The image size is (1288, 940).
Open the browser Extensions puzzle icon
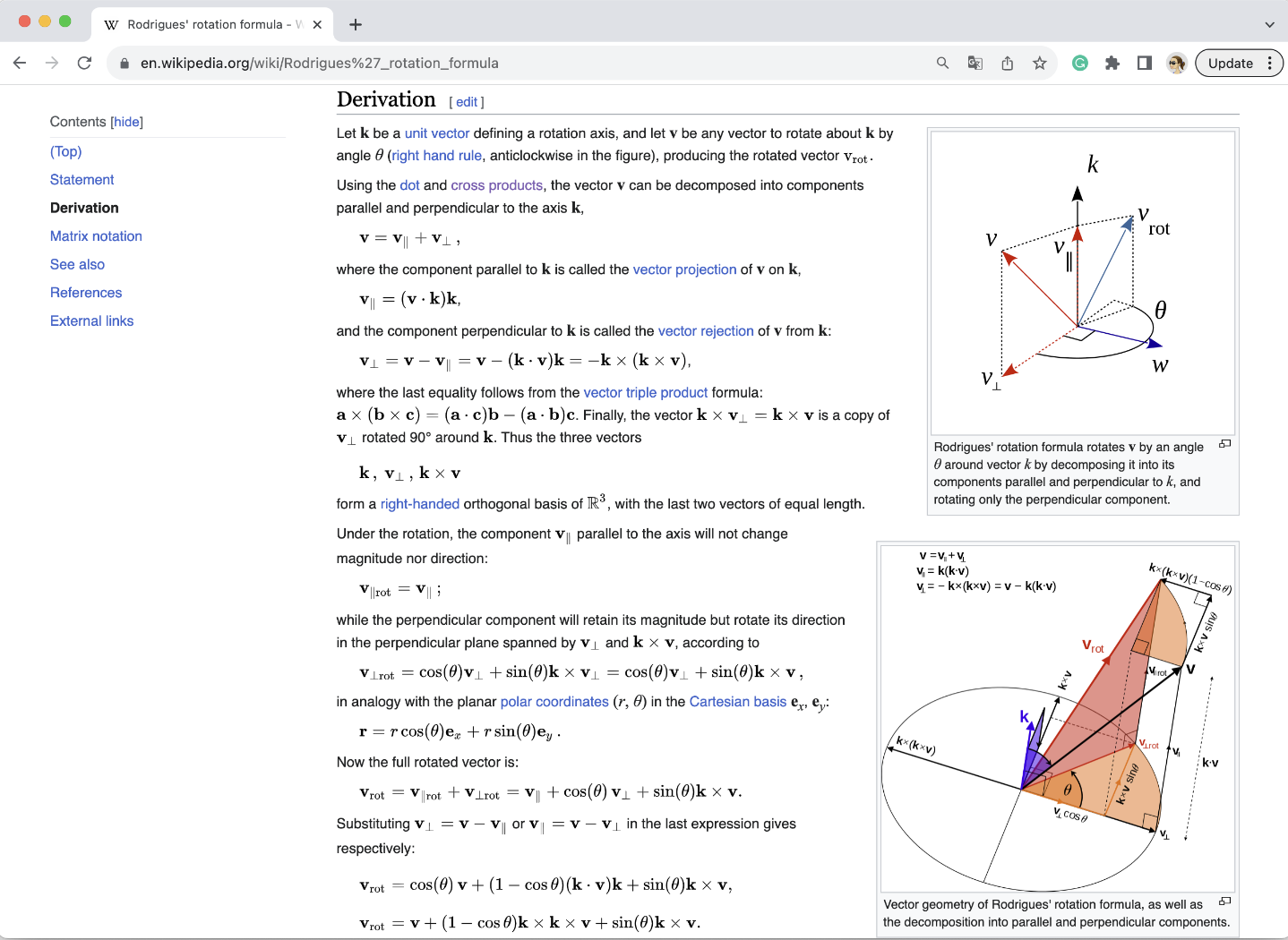click(x=1112, y=63)
